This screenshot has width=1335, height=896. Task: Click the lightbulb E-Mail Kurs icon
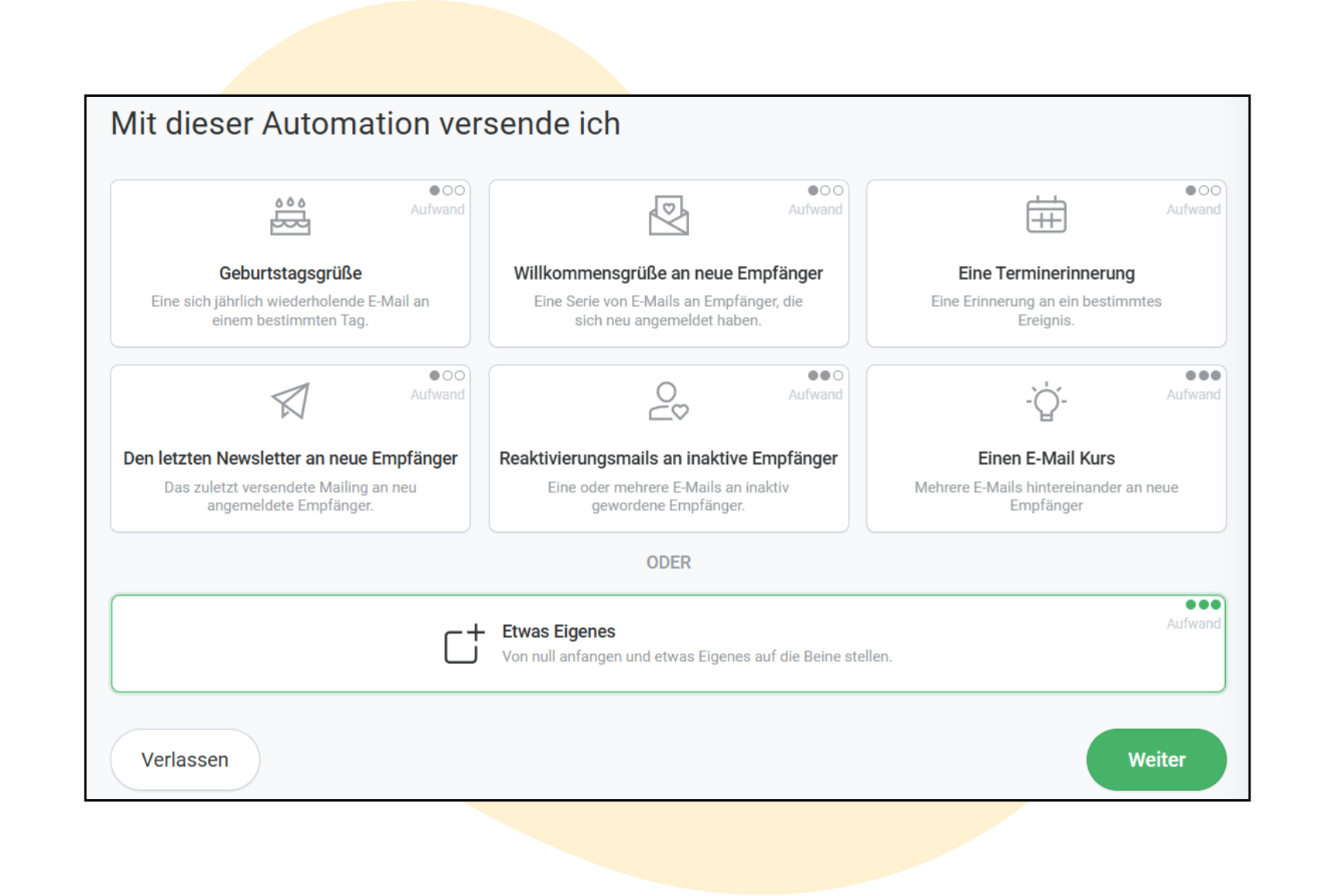click(x=1046, y=401)
